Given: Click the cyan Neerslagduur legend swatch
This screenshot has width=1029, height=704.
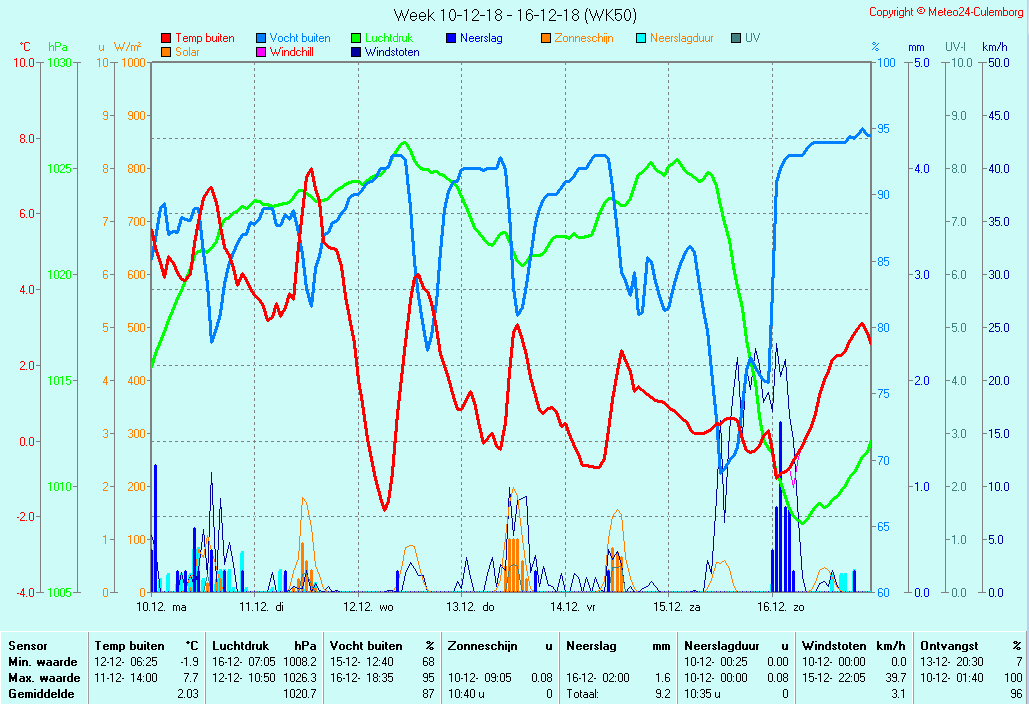Looking at the screenshot, I should coord(641,39).
